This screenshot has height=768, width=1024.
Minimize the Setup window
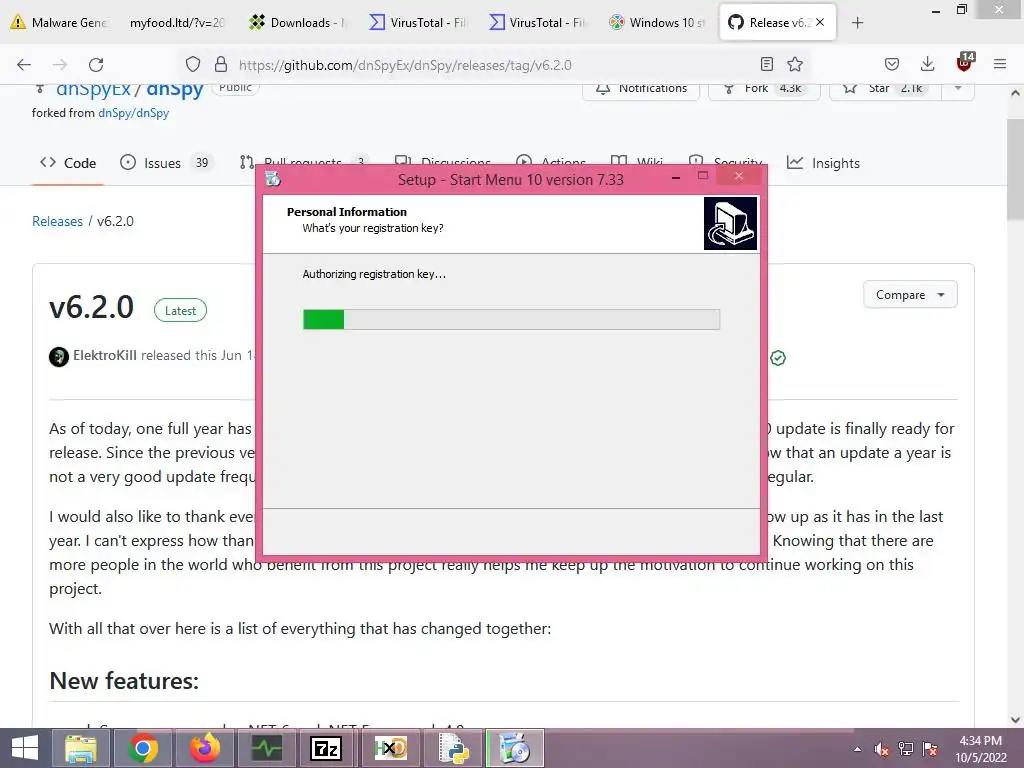[x=677, y=176]
